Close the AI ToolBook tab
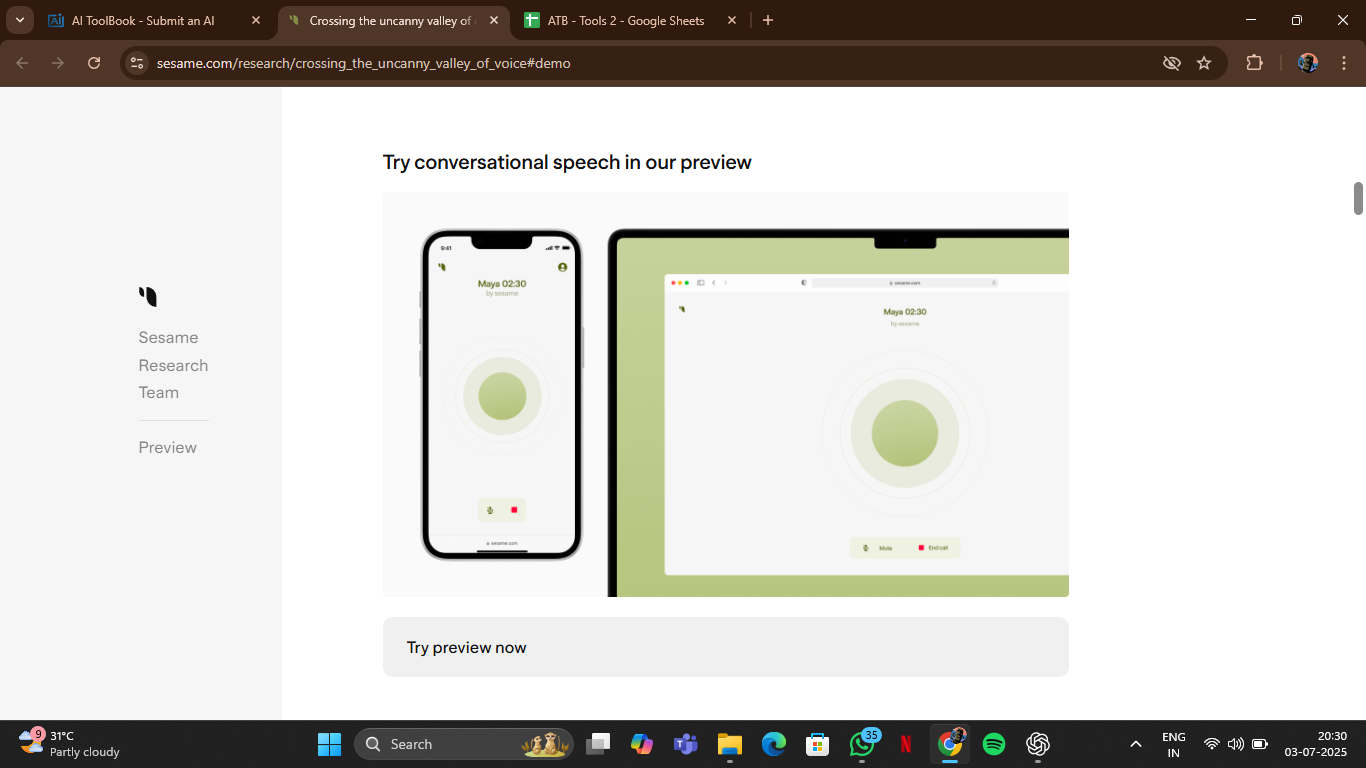This screenshot has height=768, width=1366. pos(256,20)
